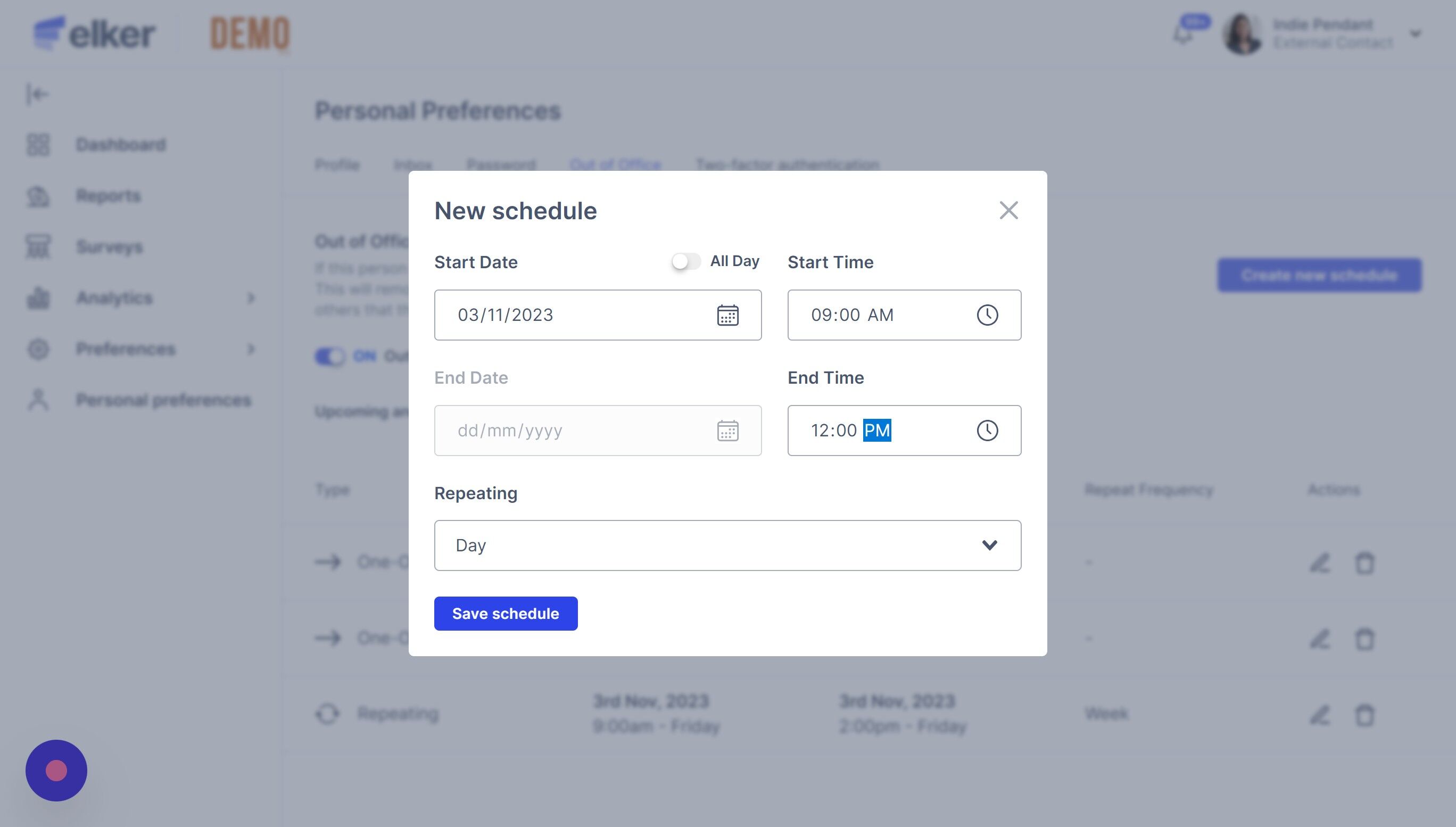Screen dimensions: 1456x827
Task: Open the Dashboard menu item
Action: pyautogui.click(x=120, y=145)
